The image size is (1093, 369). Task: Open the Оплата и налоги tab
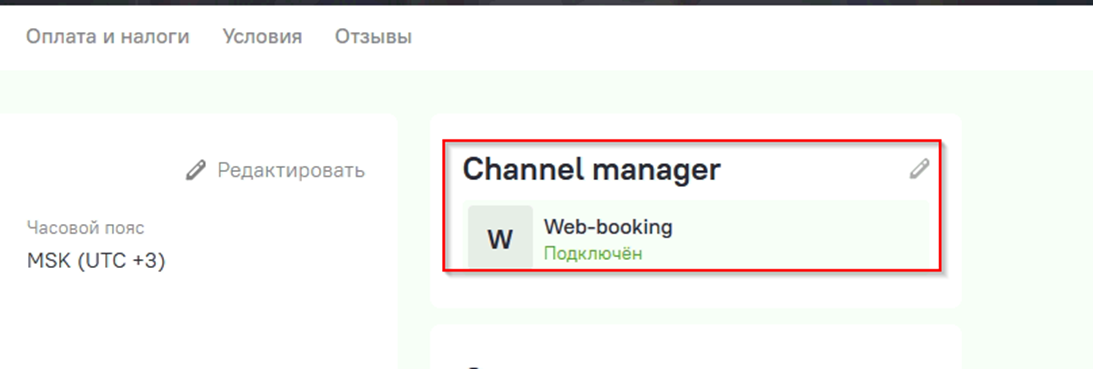pyautogui.click(x=107, y=36)
